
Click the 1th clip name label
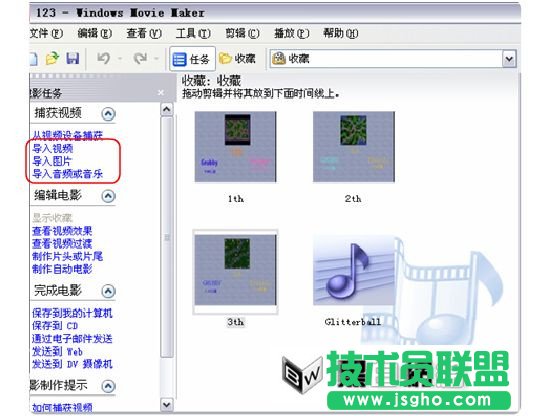[236, 199]
